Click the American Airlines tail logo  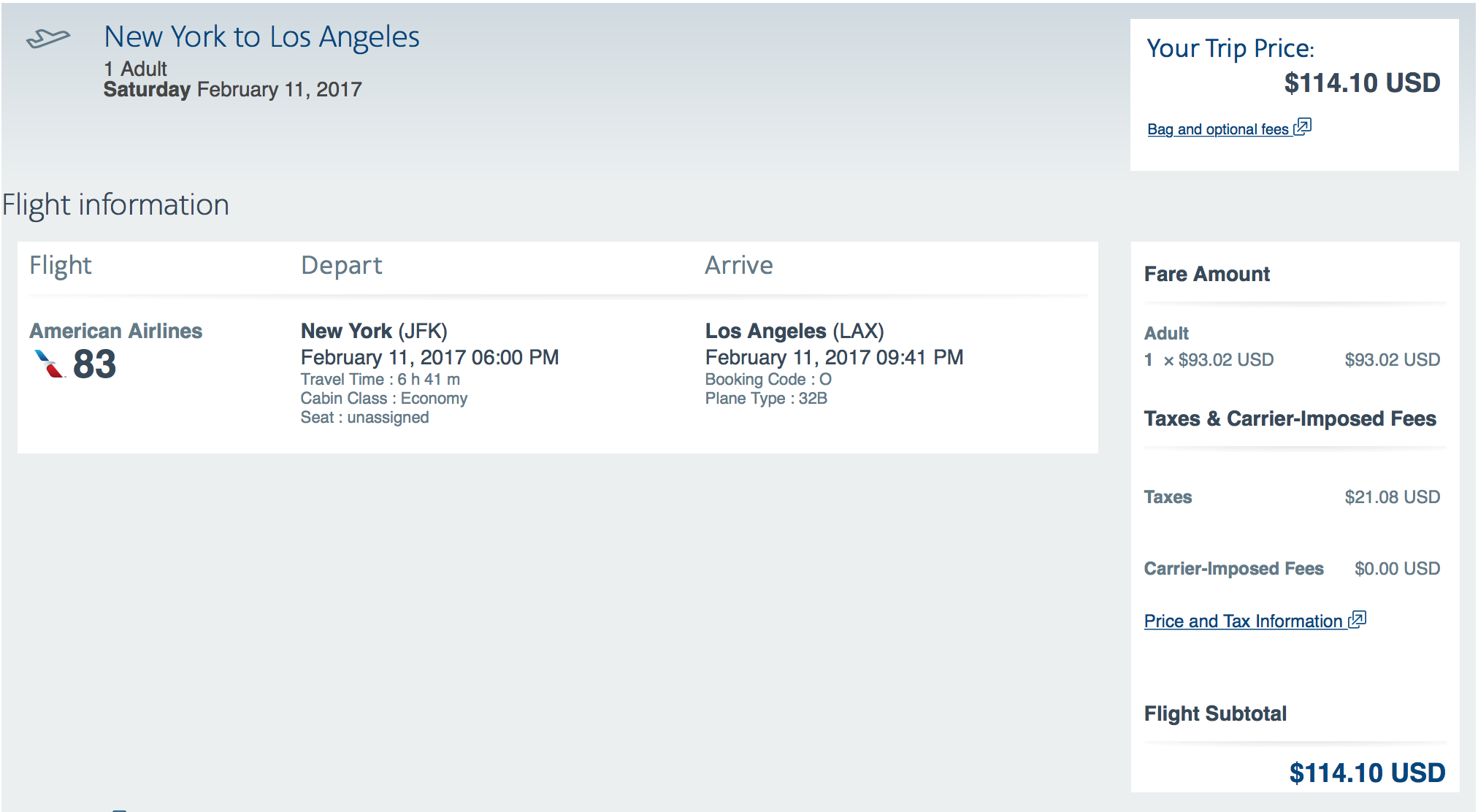50,364
